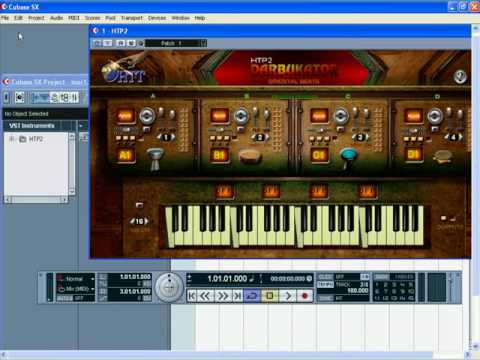Click the second Project window toolbar icon
The height and width of the screenshot is (360, 480).
[20, 97]
